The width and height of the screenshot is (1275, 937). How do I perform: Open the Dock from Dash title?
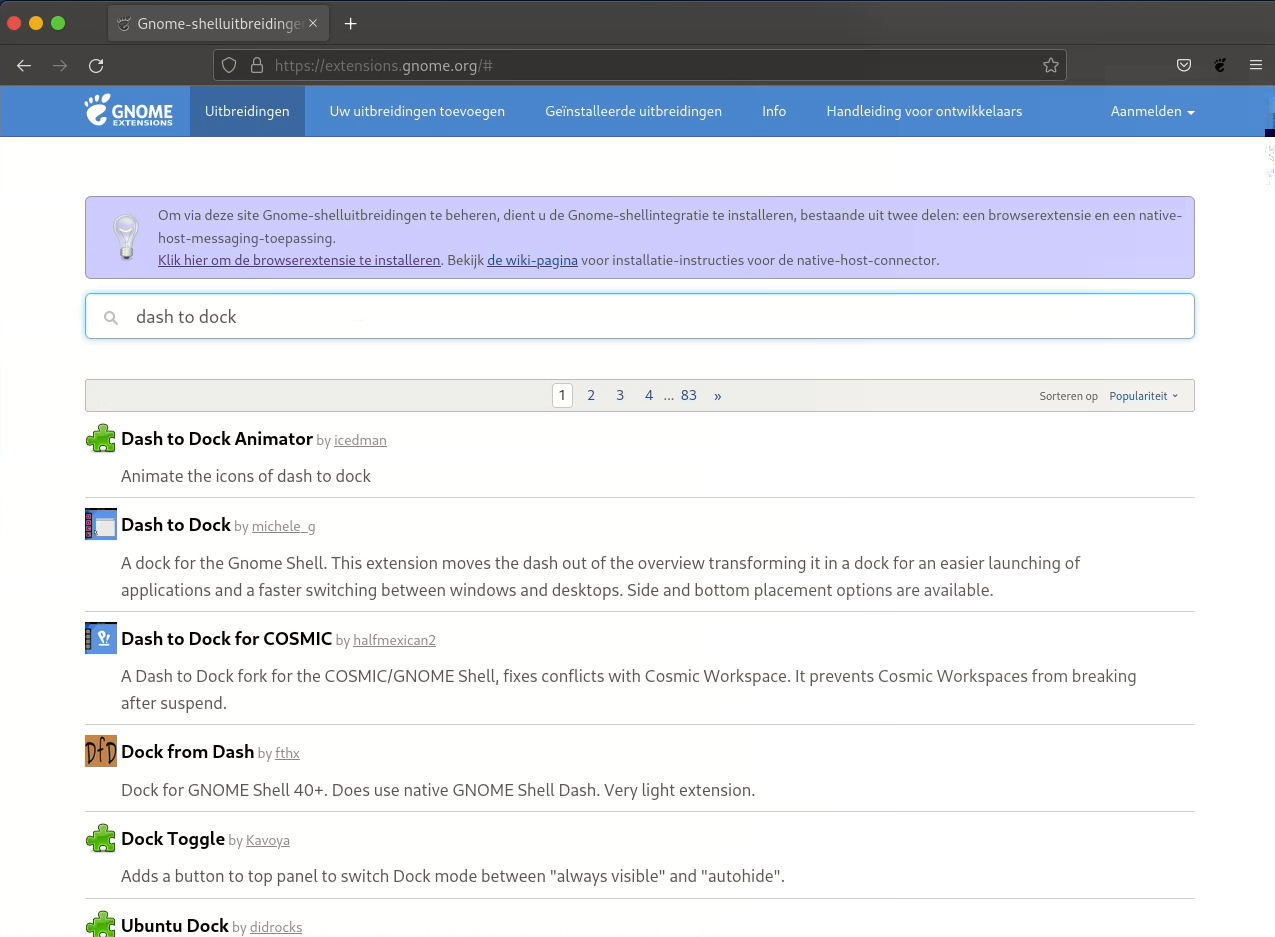(x=187, y=751)
